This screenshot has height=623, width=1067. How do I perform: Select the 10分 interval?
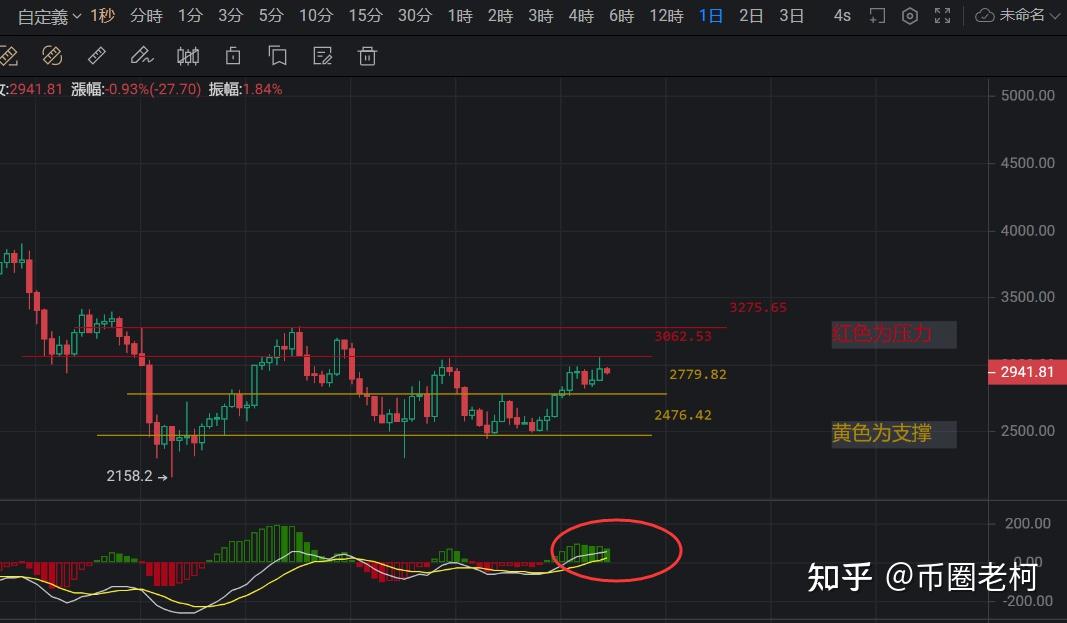pos(316,16)
